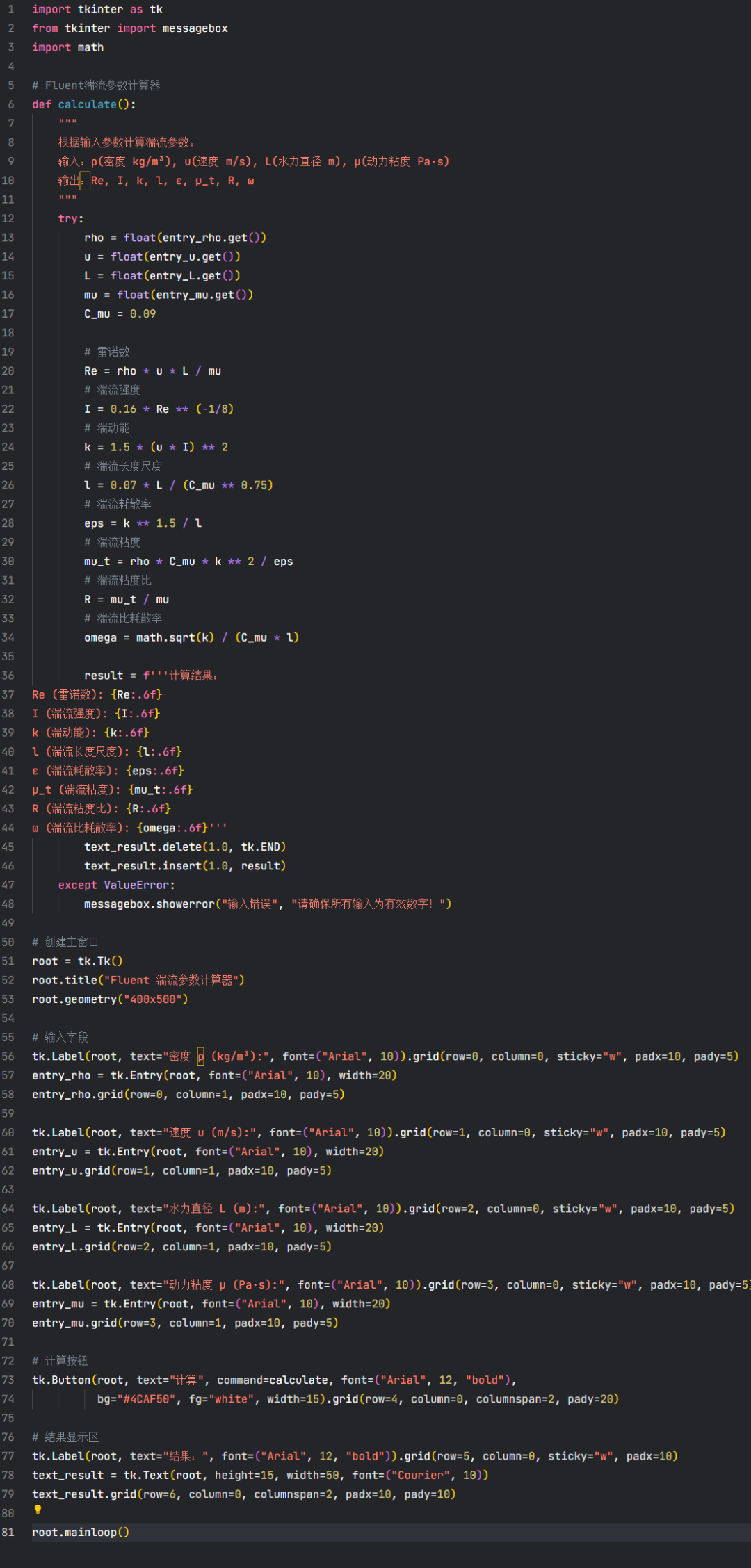Click the 'import math' statement
The image size is (751, 1568).
(68, 47)
